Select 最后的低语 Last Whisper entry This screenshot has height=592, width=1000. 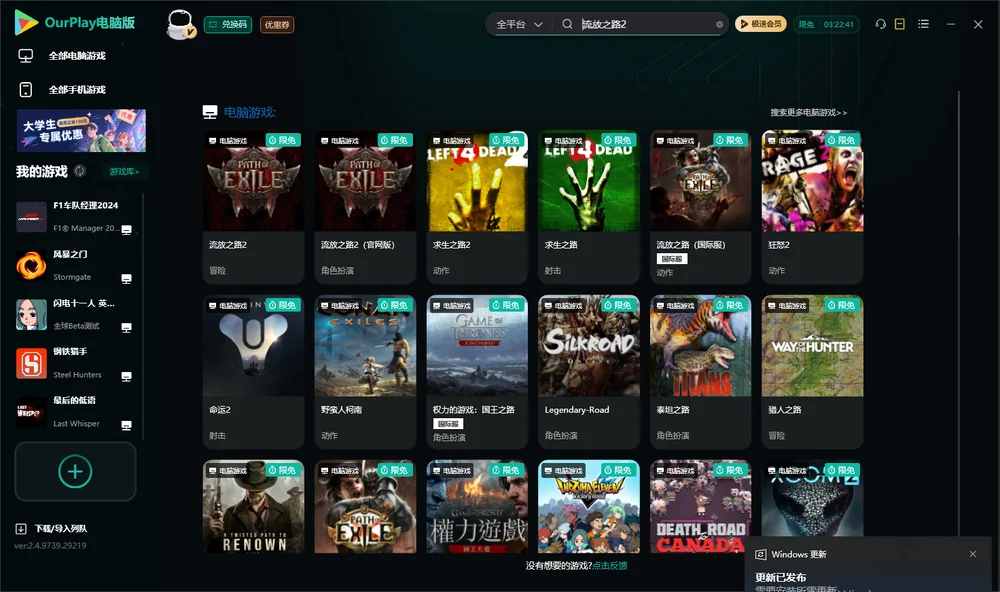pyautogui.click(x=75, y=412)
